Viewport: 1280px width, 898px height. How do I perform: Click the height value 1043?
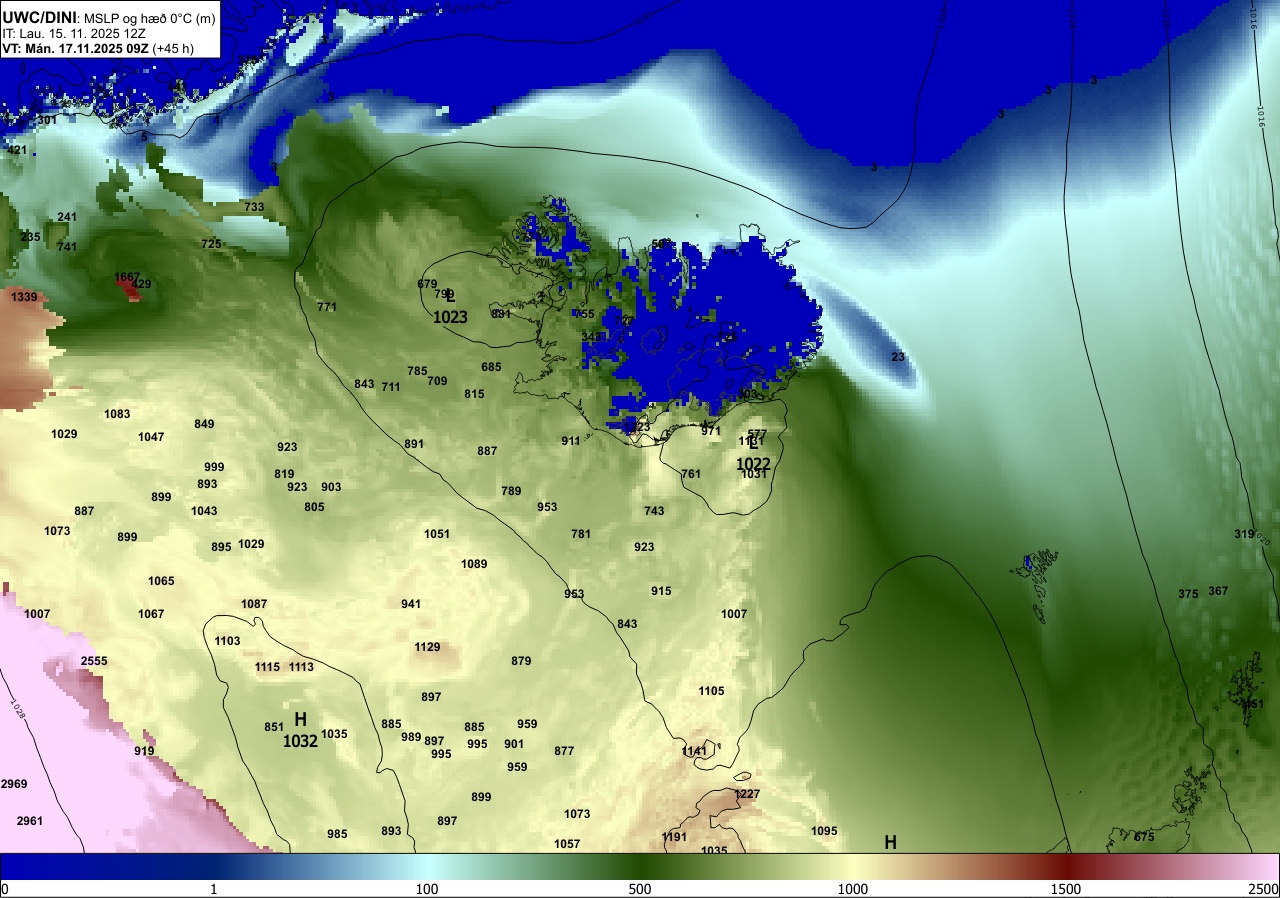point(204,511)
